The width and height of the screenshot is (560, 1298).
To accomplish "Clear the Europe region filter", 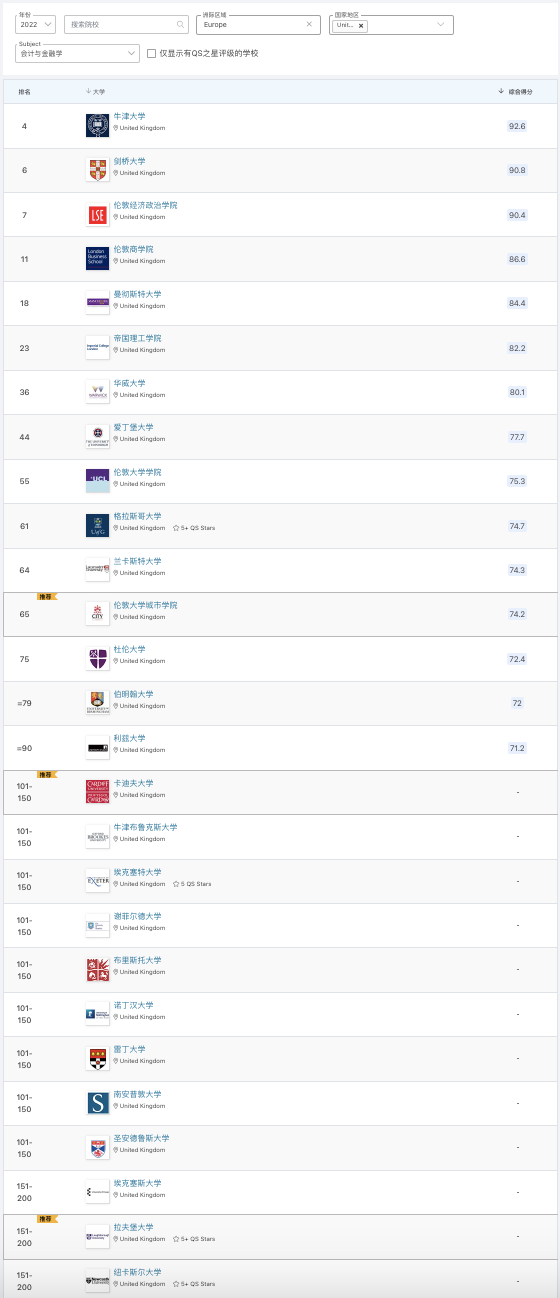I will click(x=309, y=24).
